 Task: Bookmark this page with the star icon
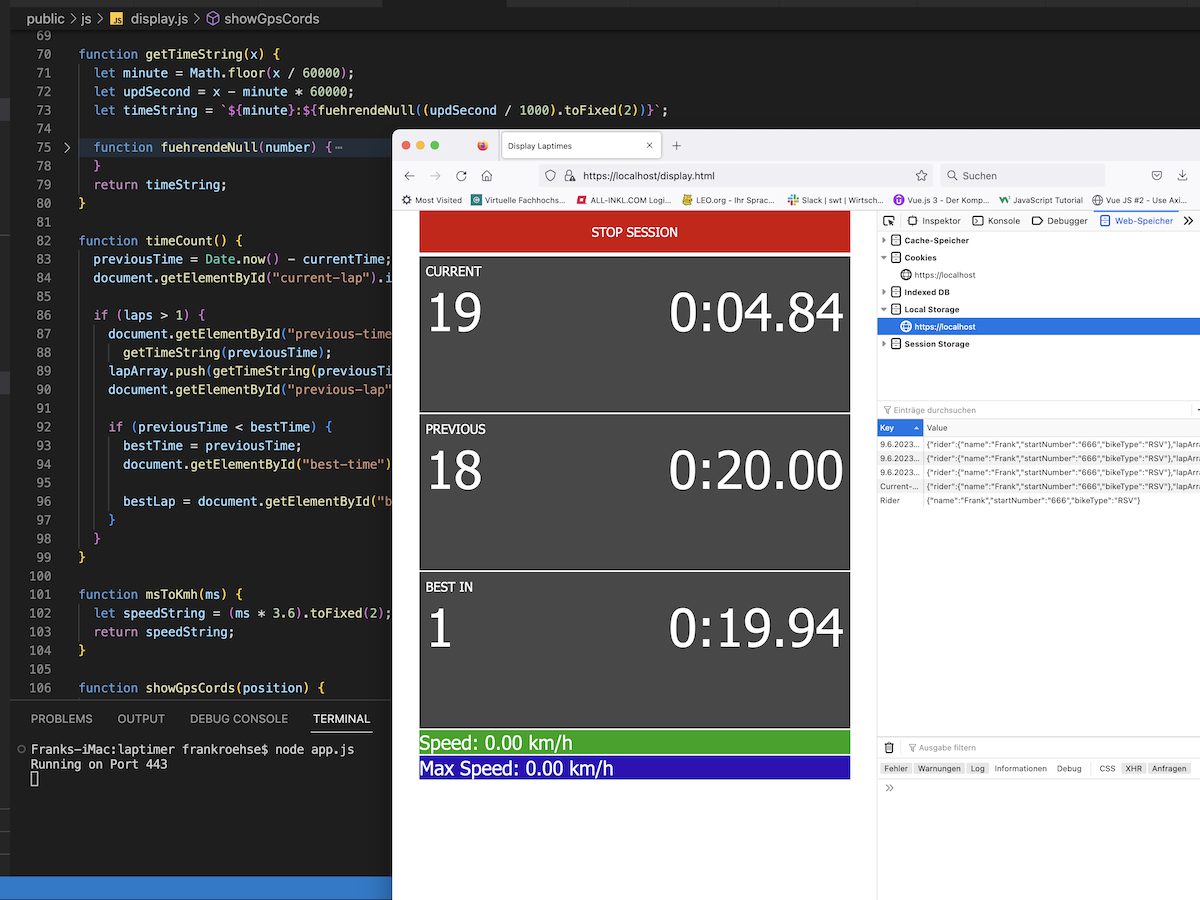[922, 176]
